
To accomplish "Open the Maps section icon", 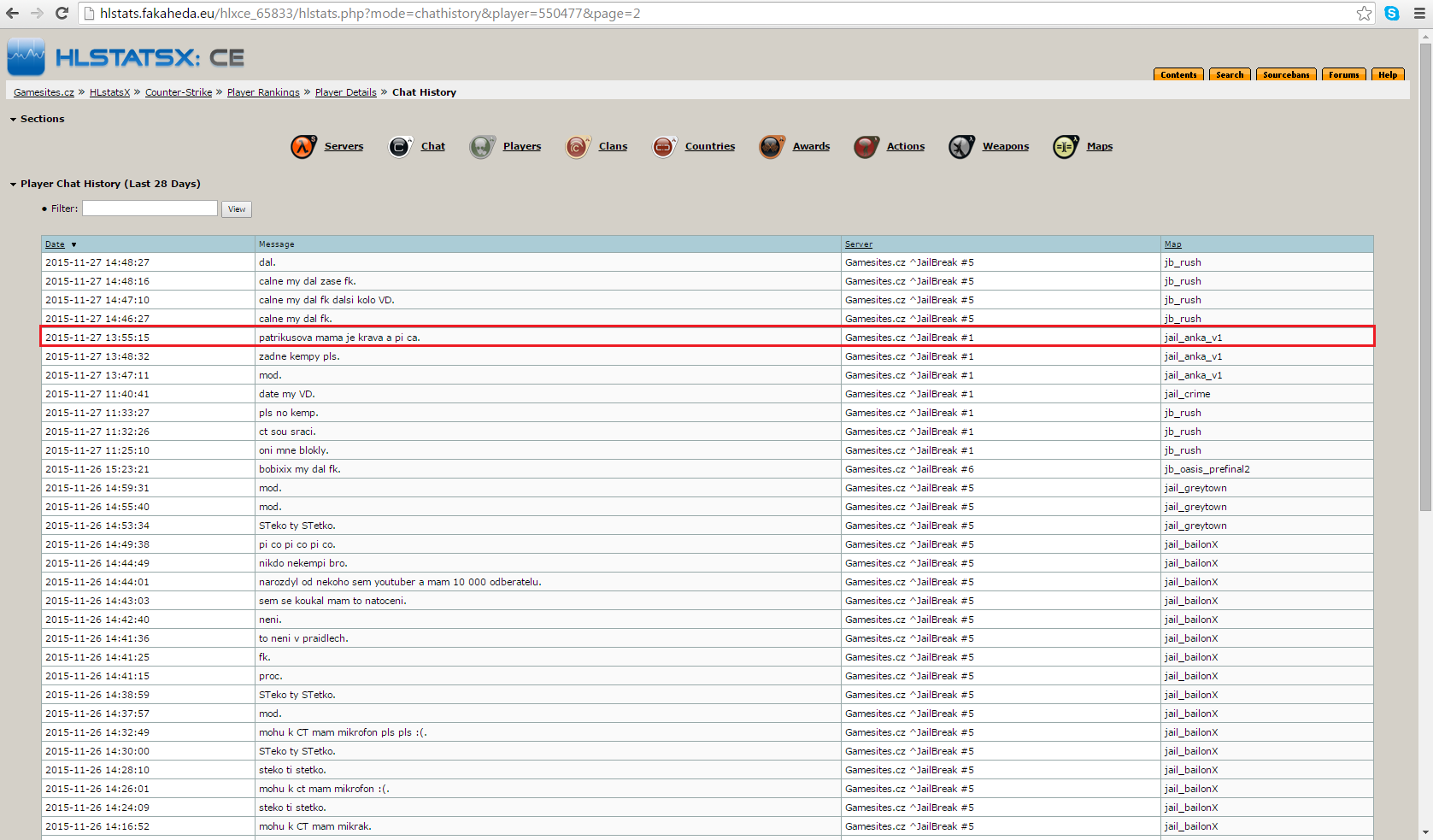I will coord(1066,147).
